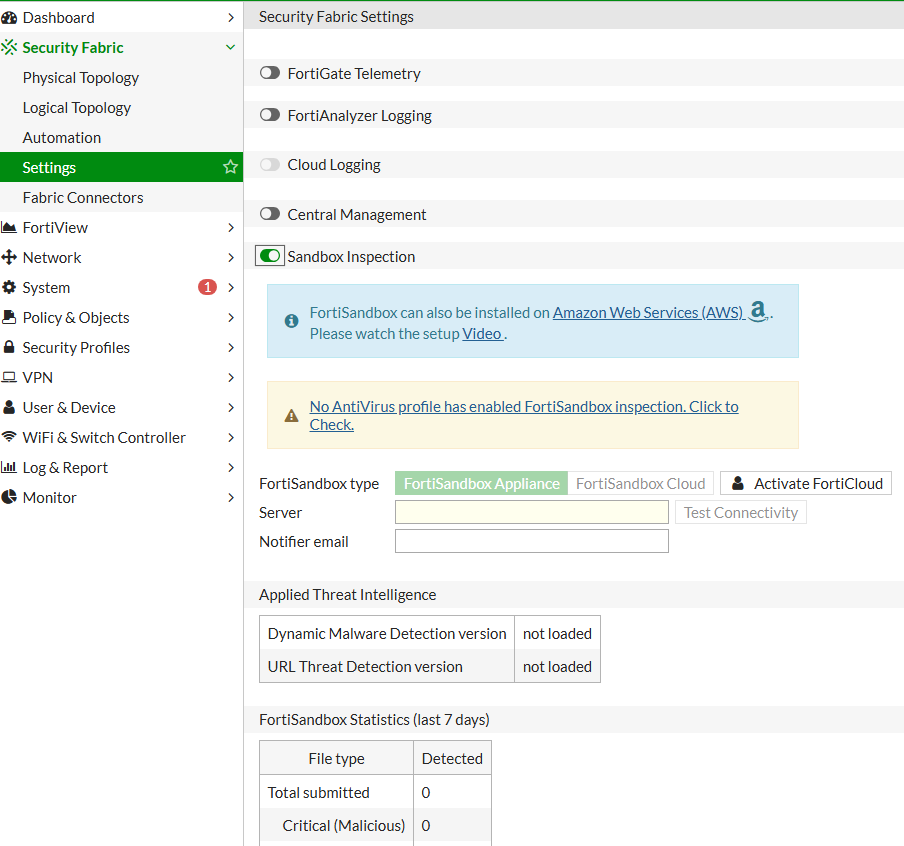Enable FortiAnalyzer Logging toggle
This screenshot has width=904, height=846.
[270, 115]
